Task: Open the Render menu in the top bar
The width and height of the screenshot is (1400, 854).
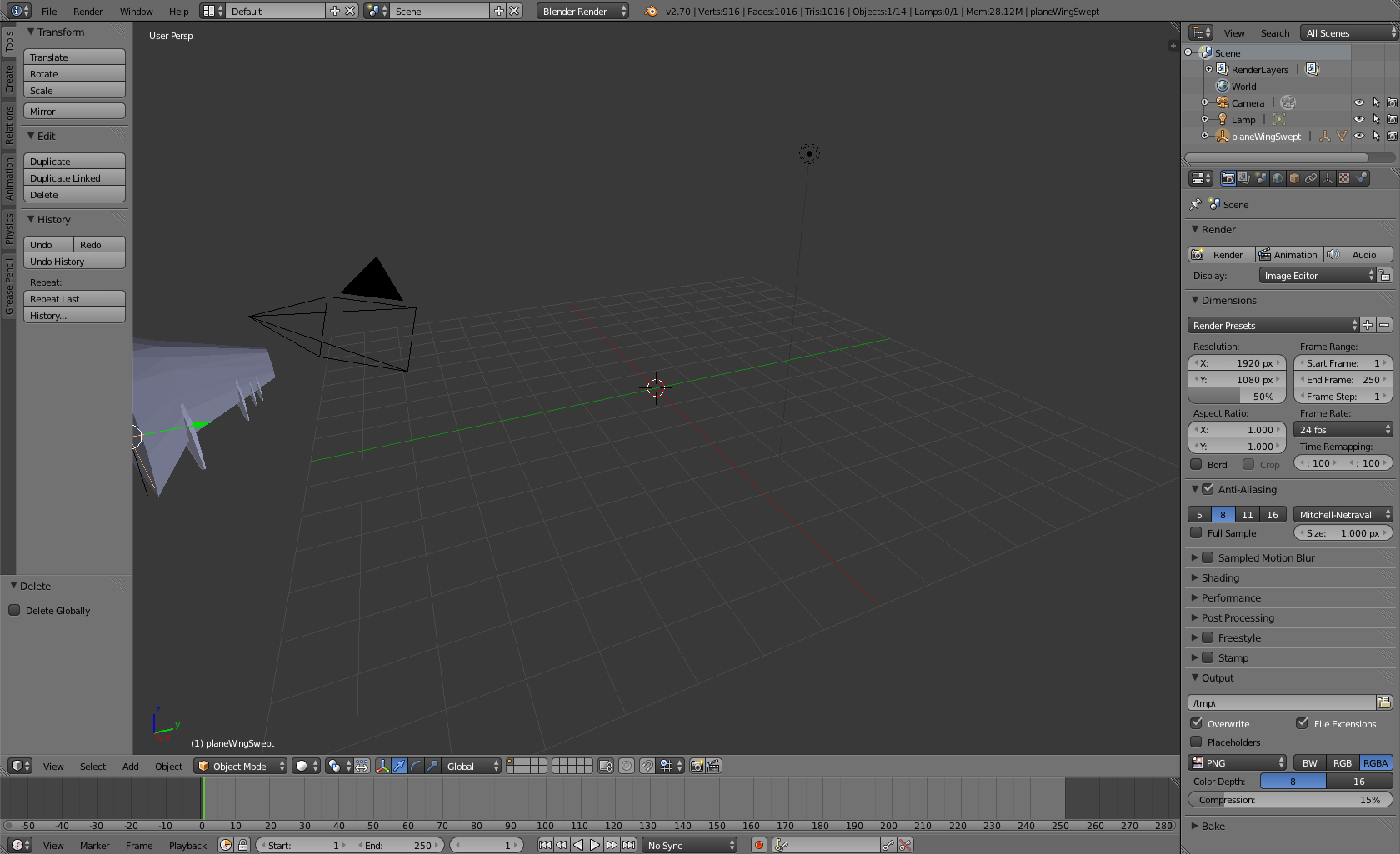Action: (87, 12)
